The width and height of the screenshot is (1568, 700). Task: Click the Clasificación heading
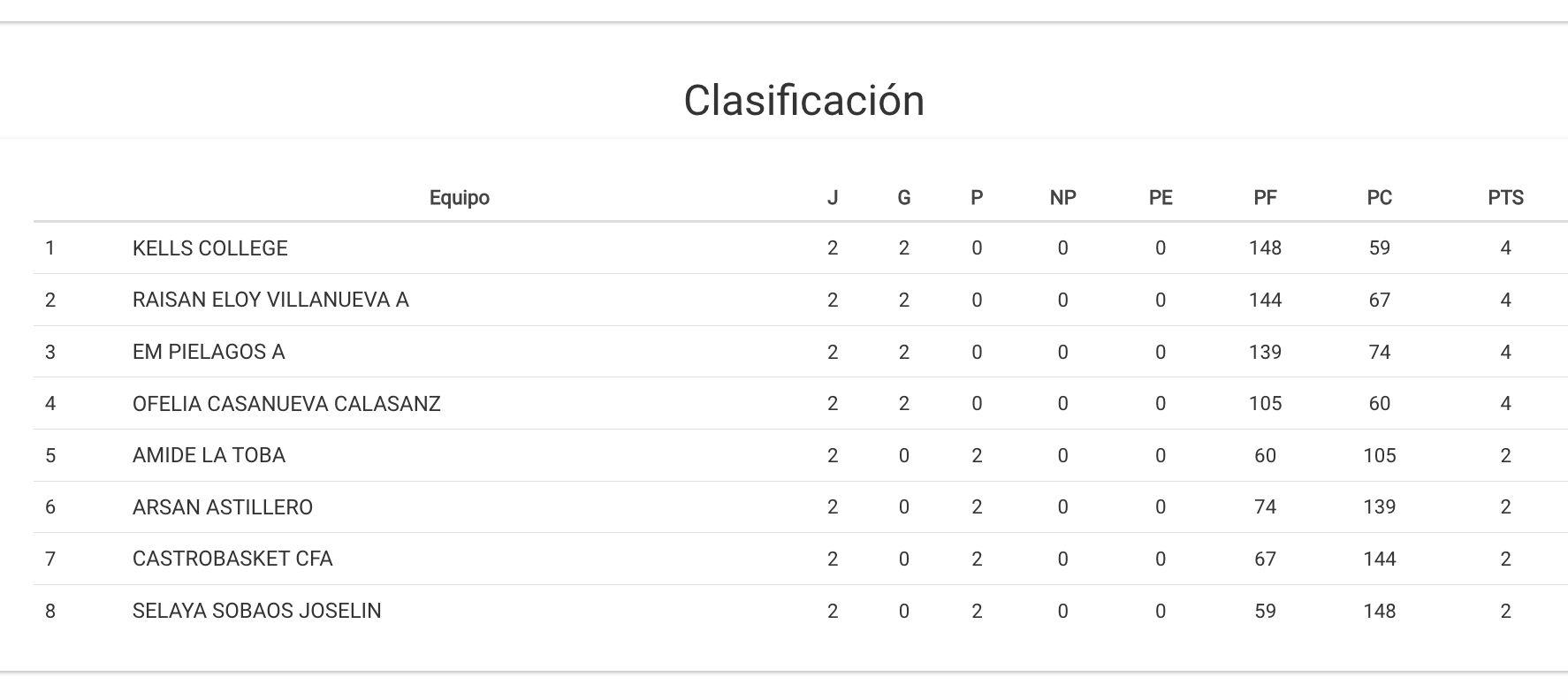pyautogui.click(x=803, y=100)
